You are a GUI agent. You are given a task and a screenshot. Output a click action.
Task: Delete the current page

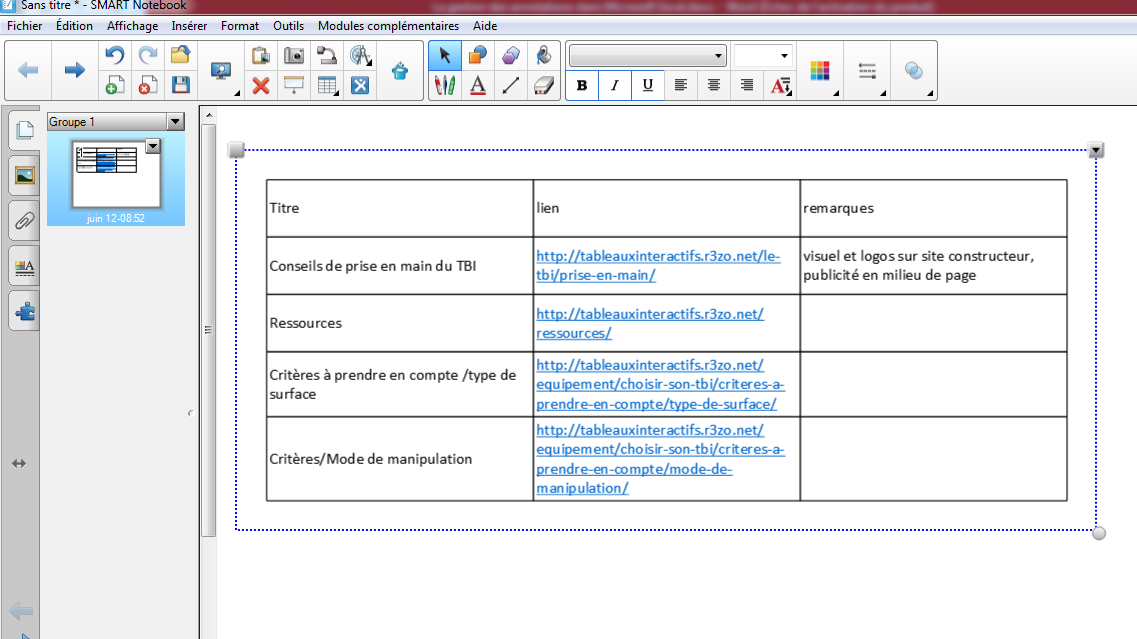click(x=148, y=86)
